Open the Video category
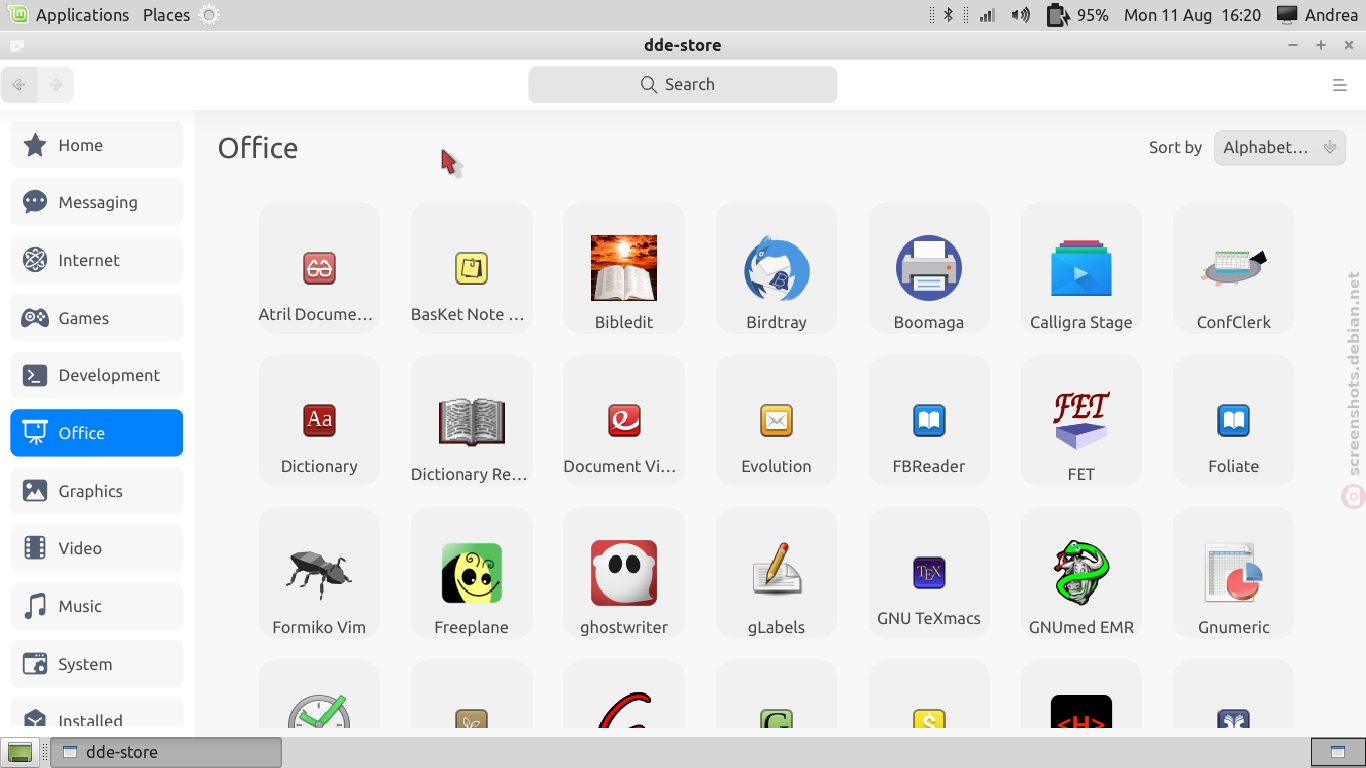 click(x=97, y=548)
